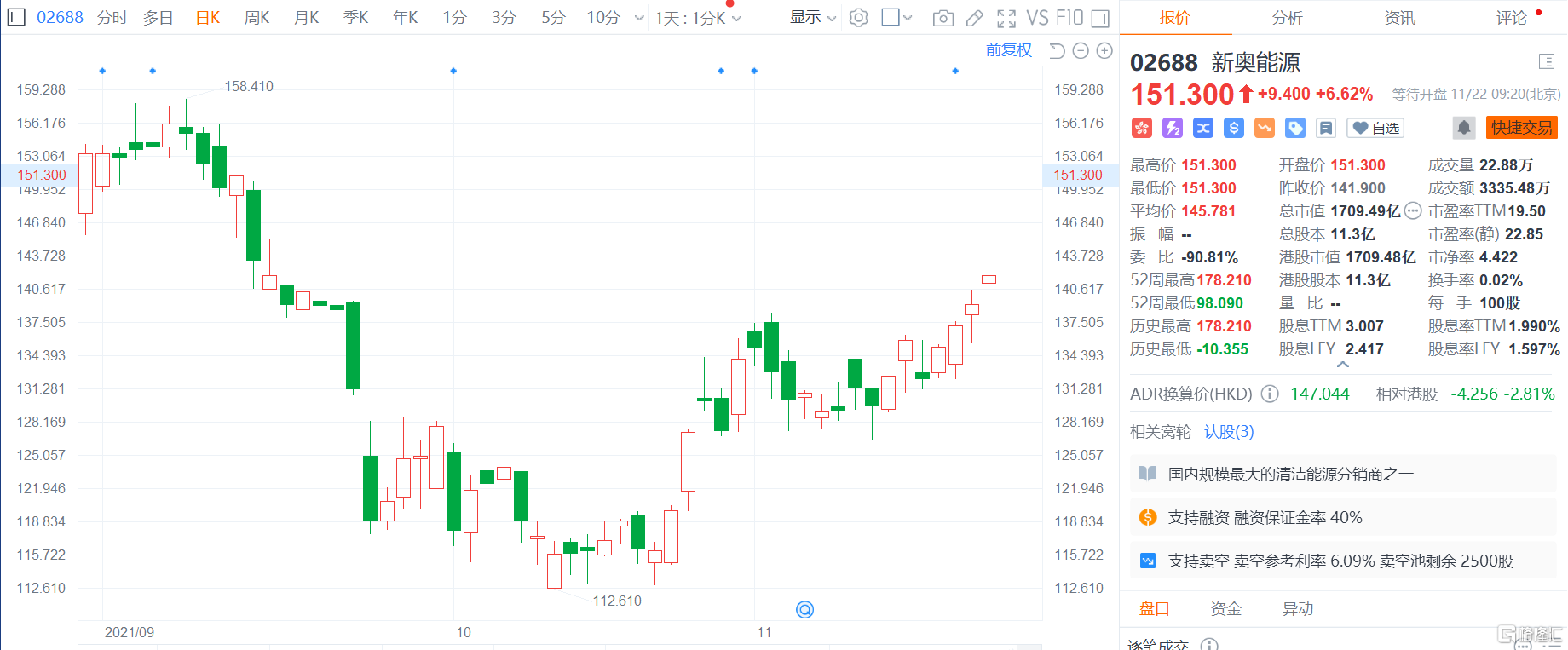The height and width of the screenshot is (650, 1568).
Task: Open the quote panel layout icon
Action: [x=1547, y=61]
